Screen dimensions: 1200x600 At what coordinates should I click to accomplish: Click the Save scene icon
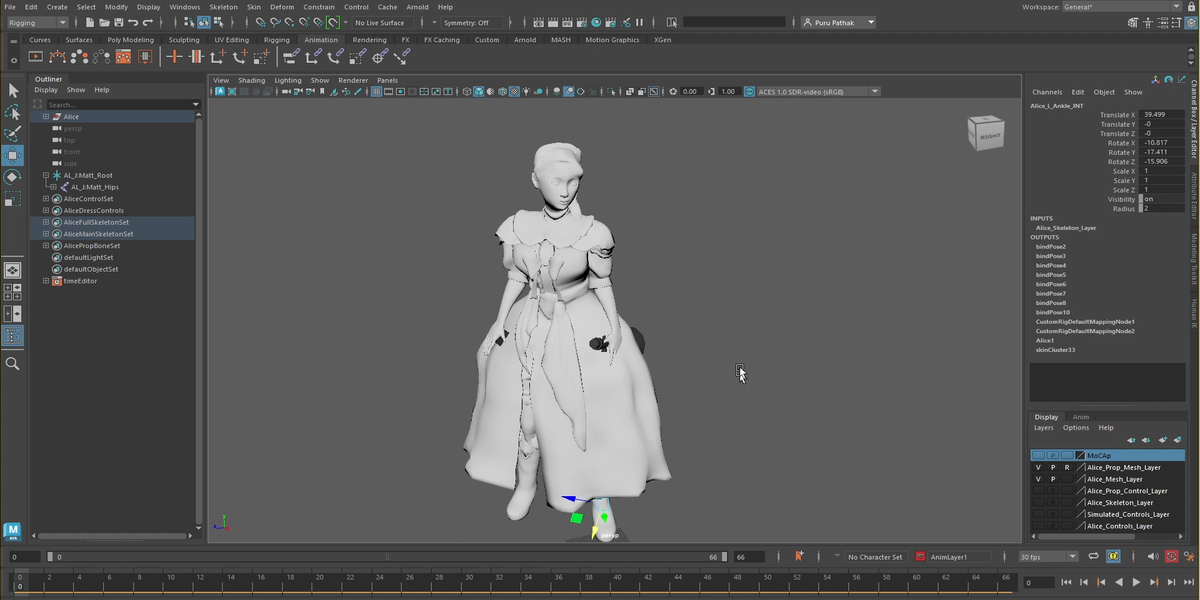point(118,22)
